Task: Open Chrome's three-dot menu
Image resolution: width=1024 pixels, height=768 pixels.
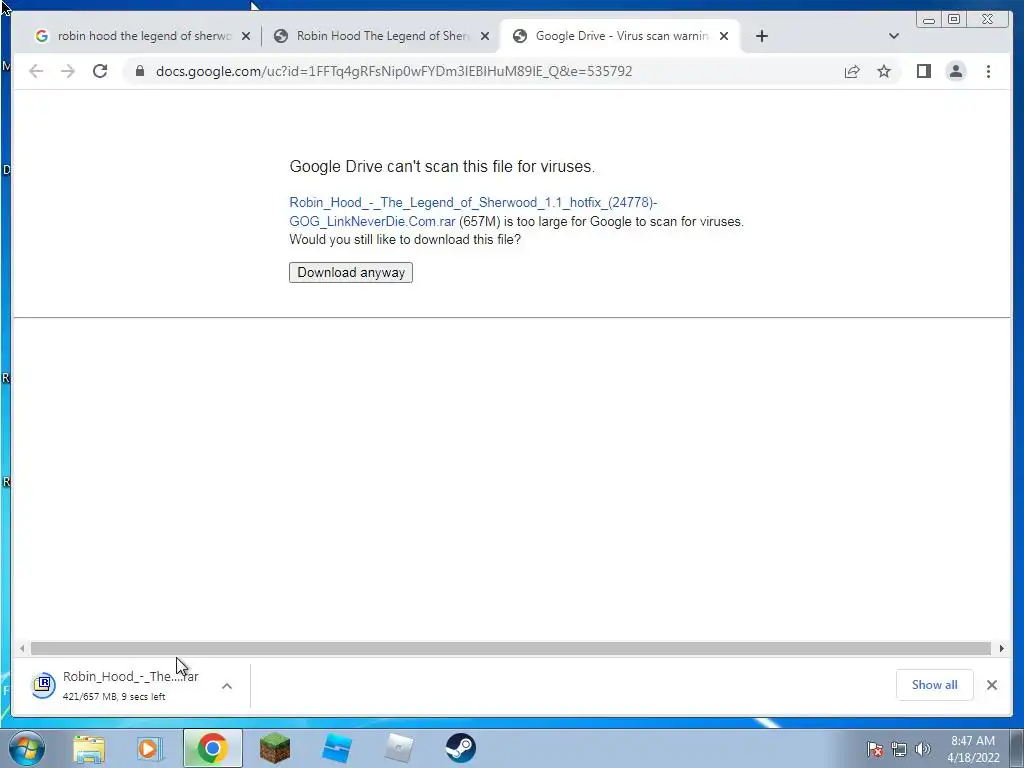Action: tap(988, 71)
